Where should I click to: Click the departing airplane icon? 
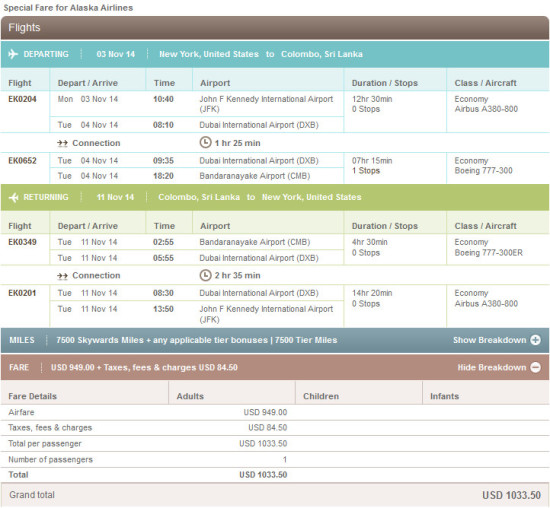pyautogui.click(x=13, y=54)
